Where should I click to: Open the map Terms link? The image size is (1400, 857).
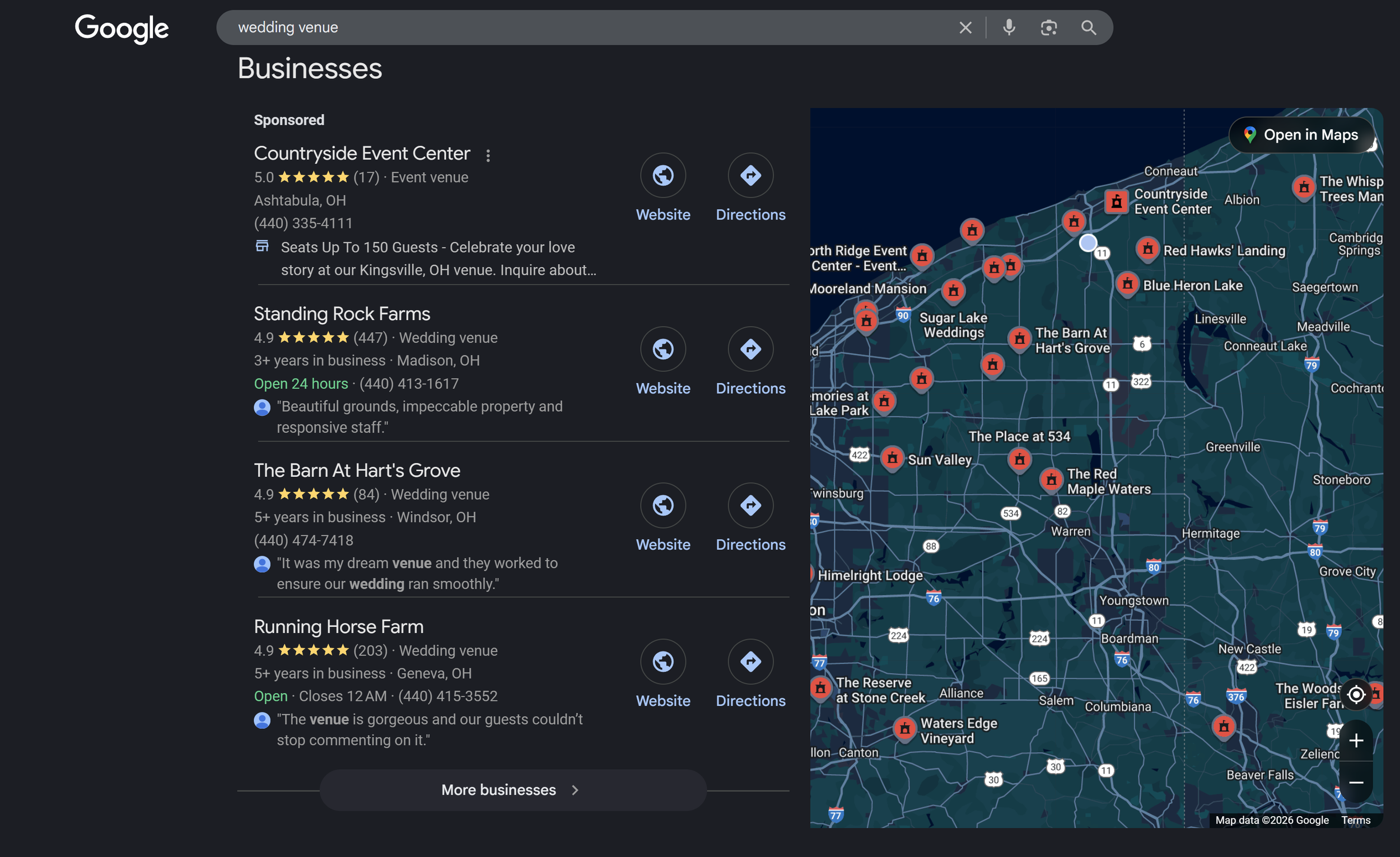pyautogui.click(x=1356, y=820)
